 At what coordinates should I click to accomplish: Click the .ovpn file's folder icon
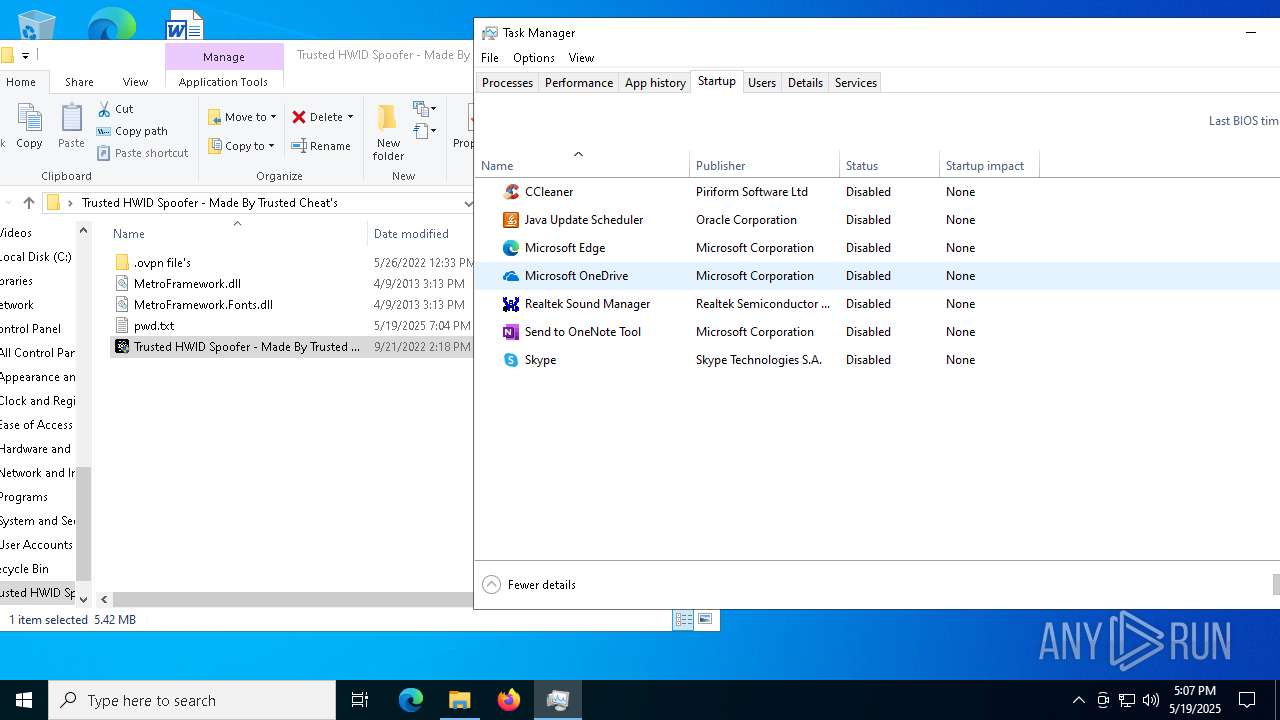pos(122,263)
